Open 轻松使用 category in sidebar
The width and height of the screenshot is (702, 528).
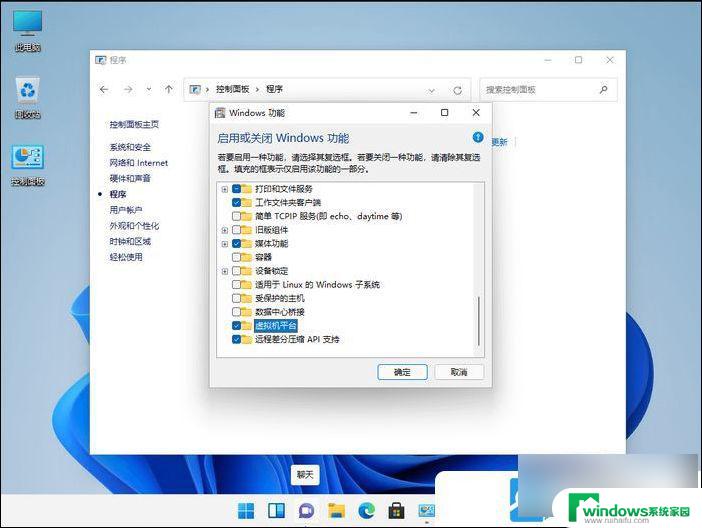click(x=126, y=257)
